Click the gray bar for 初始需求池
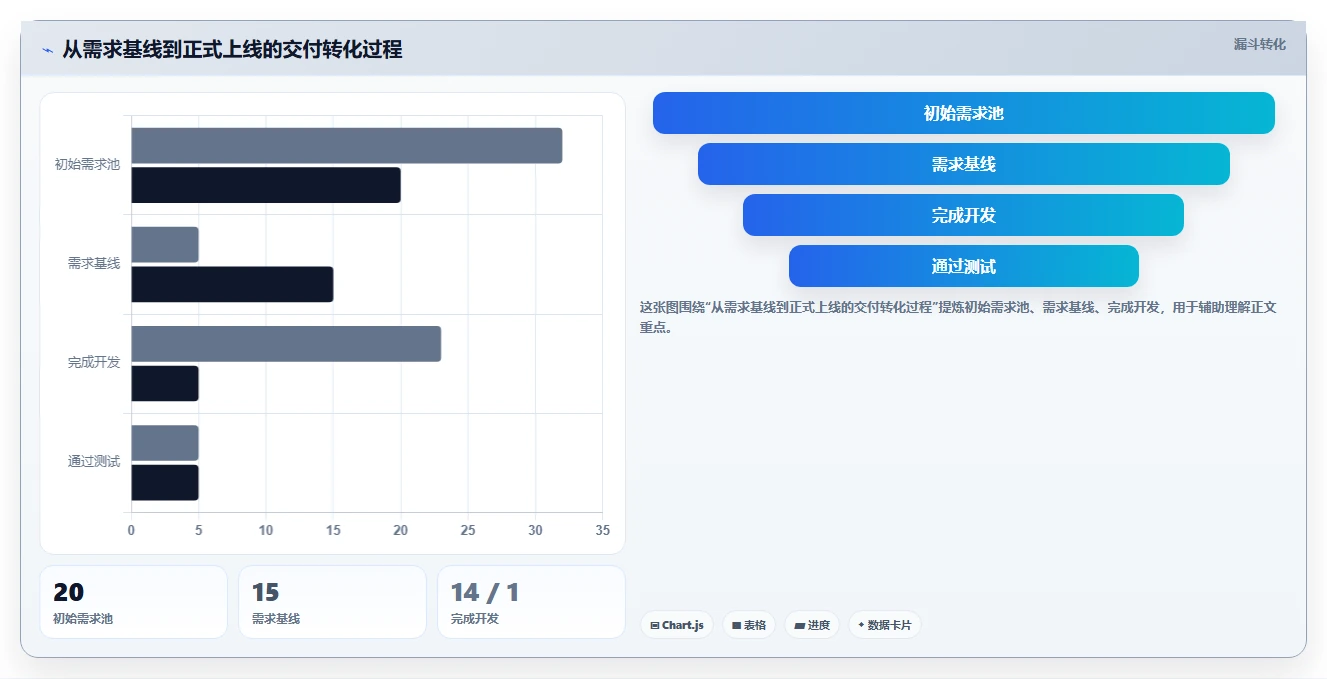The height and width of the screenshot is (679, 1327). (347, 145)
